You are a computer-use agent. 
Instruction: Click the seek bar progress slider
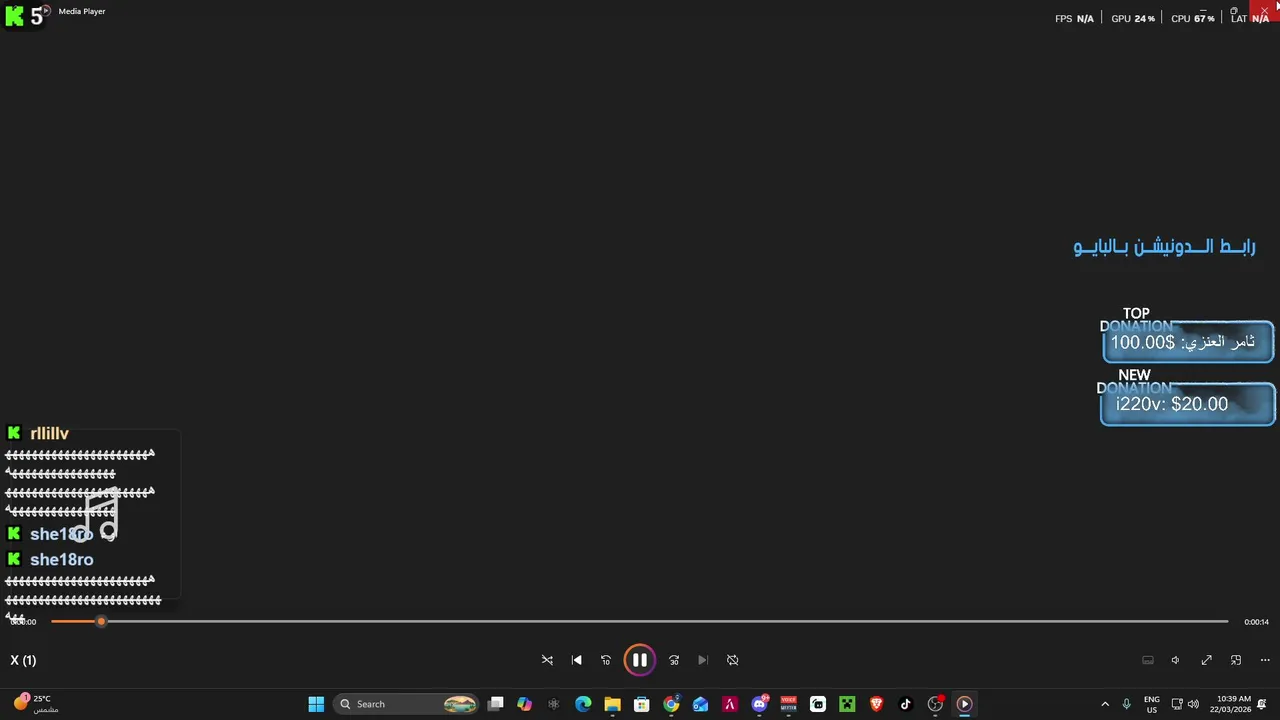point(640,622)
